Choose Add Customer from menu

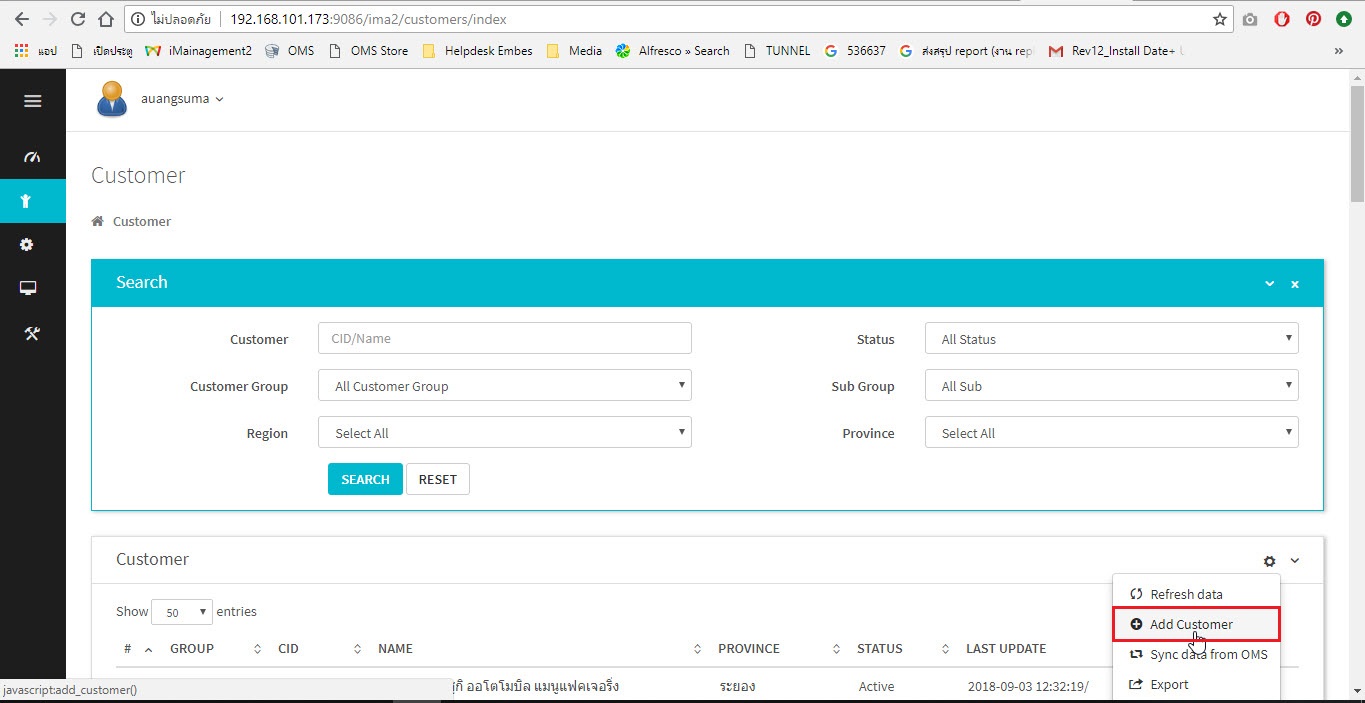tap(1196, 624)
